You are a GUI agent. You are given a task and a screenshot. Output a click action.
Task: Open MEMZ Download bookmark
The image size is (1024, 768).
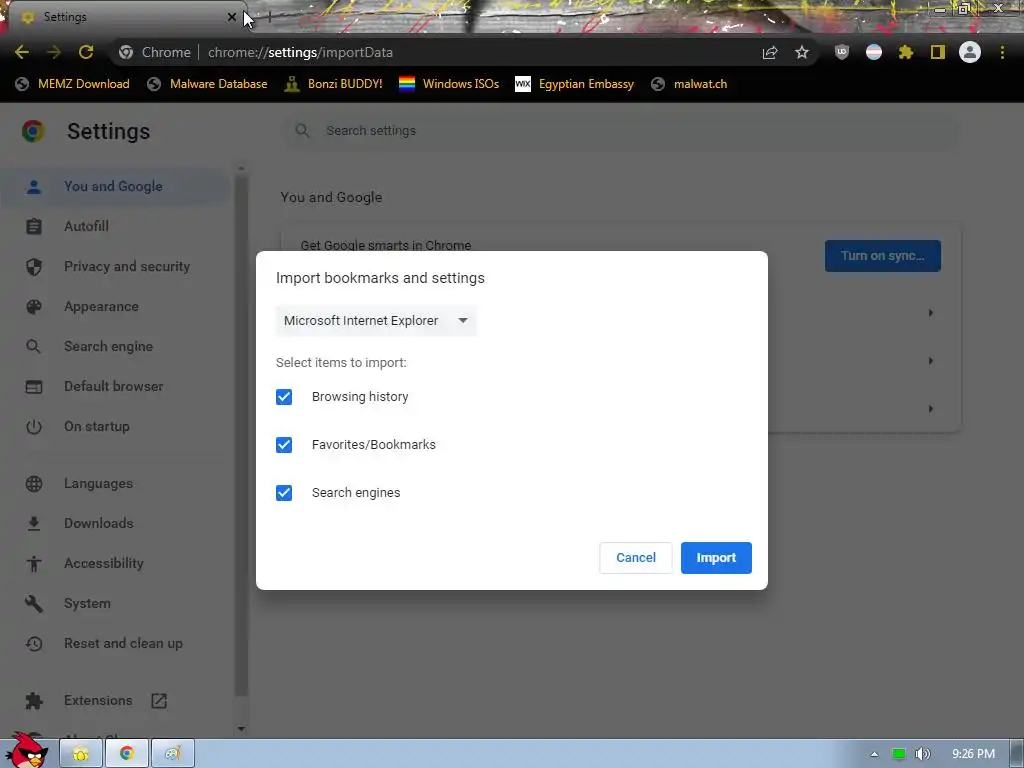72,84
